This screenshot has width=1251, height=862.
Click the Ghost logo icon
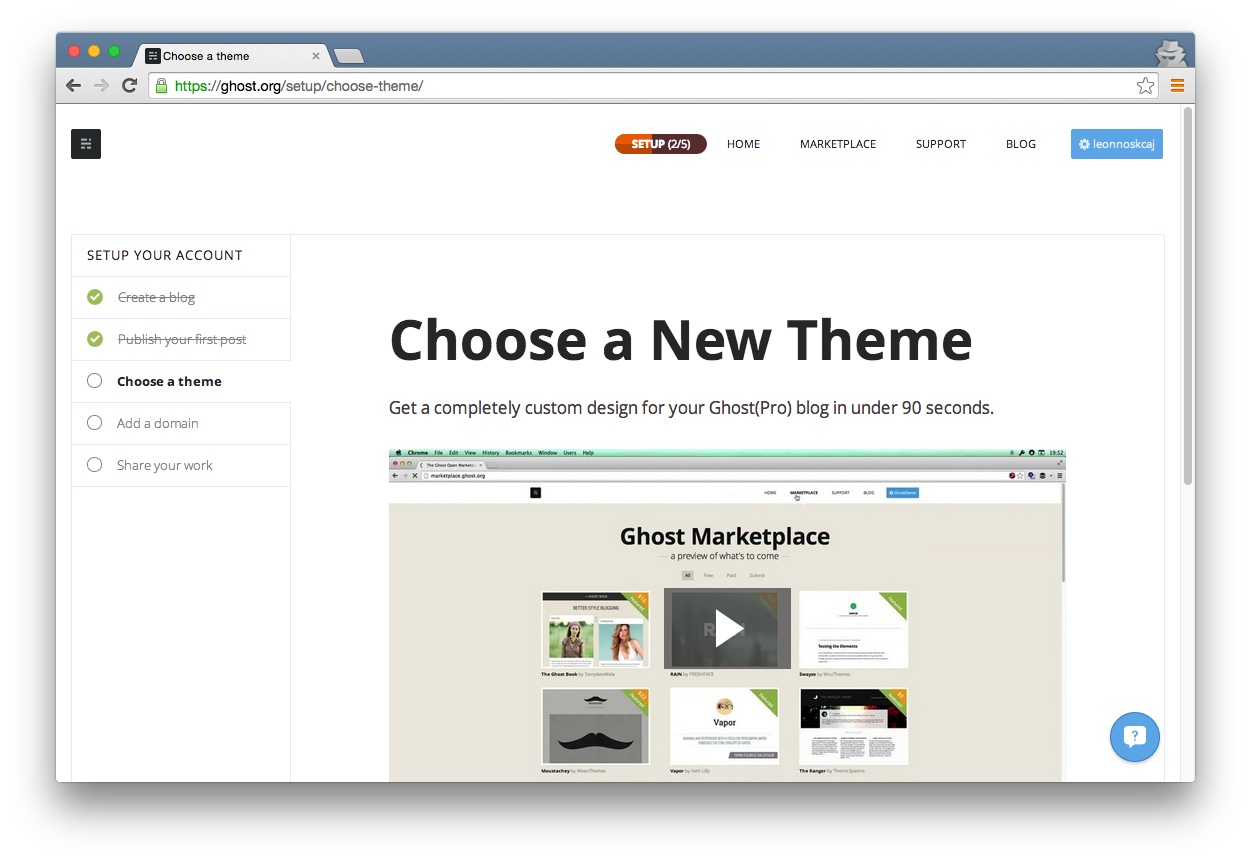pyautogui.click(x=86, y=144)
